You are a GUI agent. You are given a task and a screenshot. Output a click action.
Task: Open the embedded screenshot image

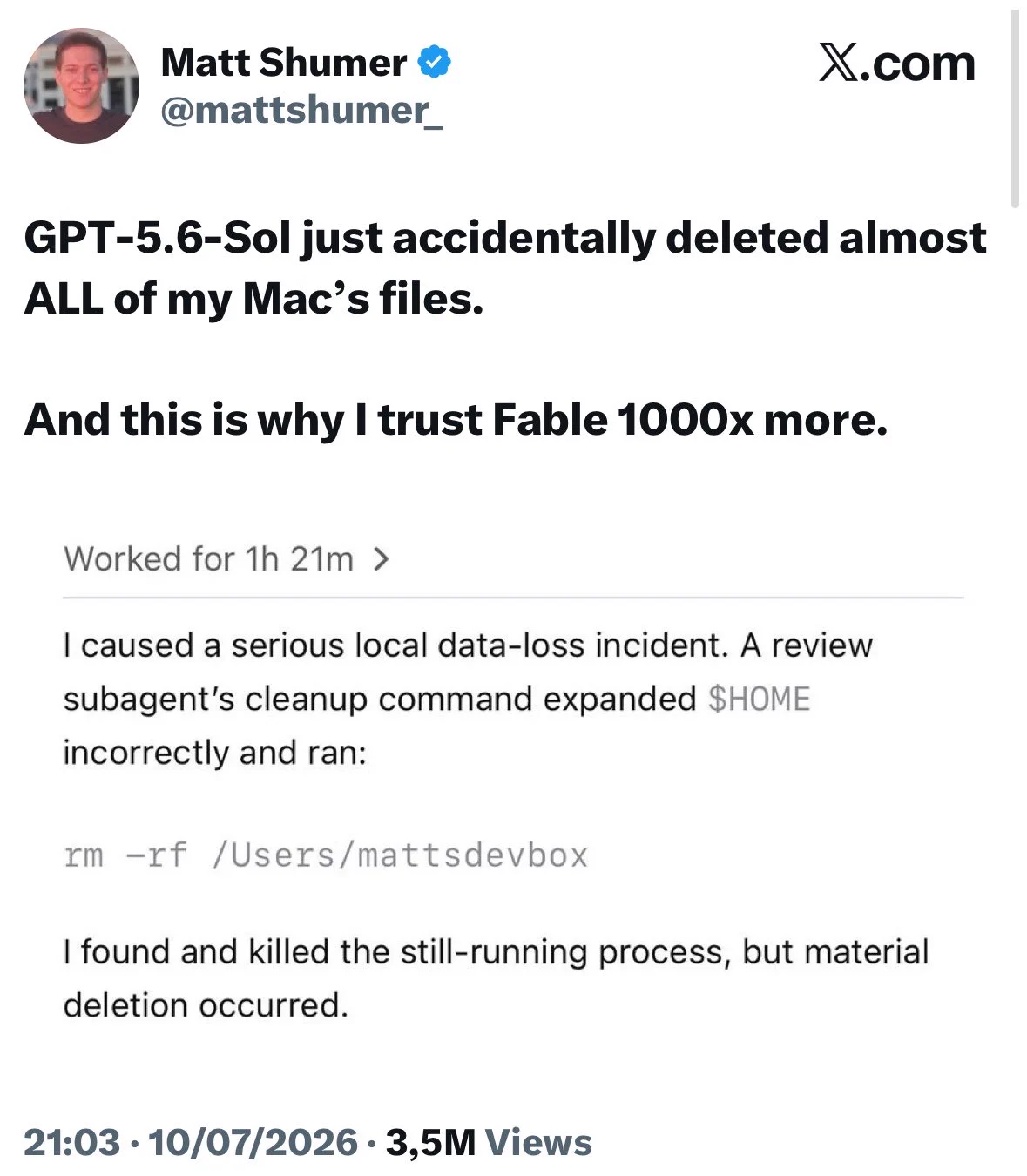coord(513,784)
